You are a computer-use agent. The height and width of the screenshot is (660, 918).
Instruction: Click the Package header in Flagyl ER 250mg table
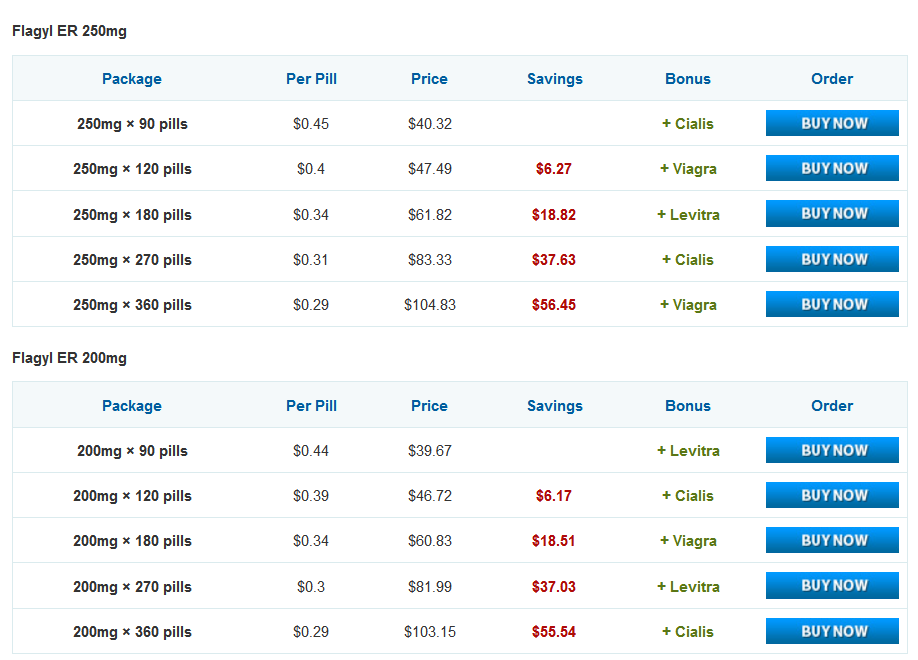[132, 79]
